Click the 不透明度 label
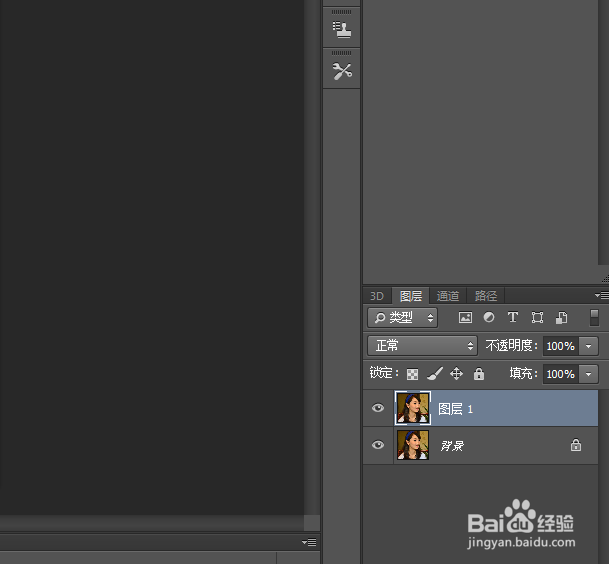Viewport: 609px width, 564px height. point(511,345)
